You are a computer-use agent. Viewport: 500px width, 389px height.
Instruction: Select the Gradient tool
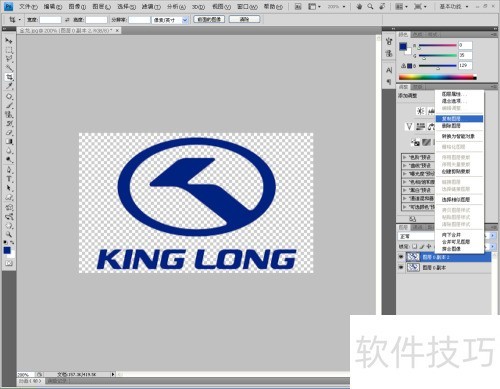click(9, 142)
